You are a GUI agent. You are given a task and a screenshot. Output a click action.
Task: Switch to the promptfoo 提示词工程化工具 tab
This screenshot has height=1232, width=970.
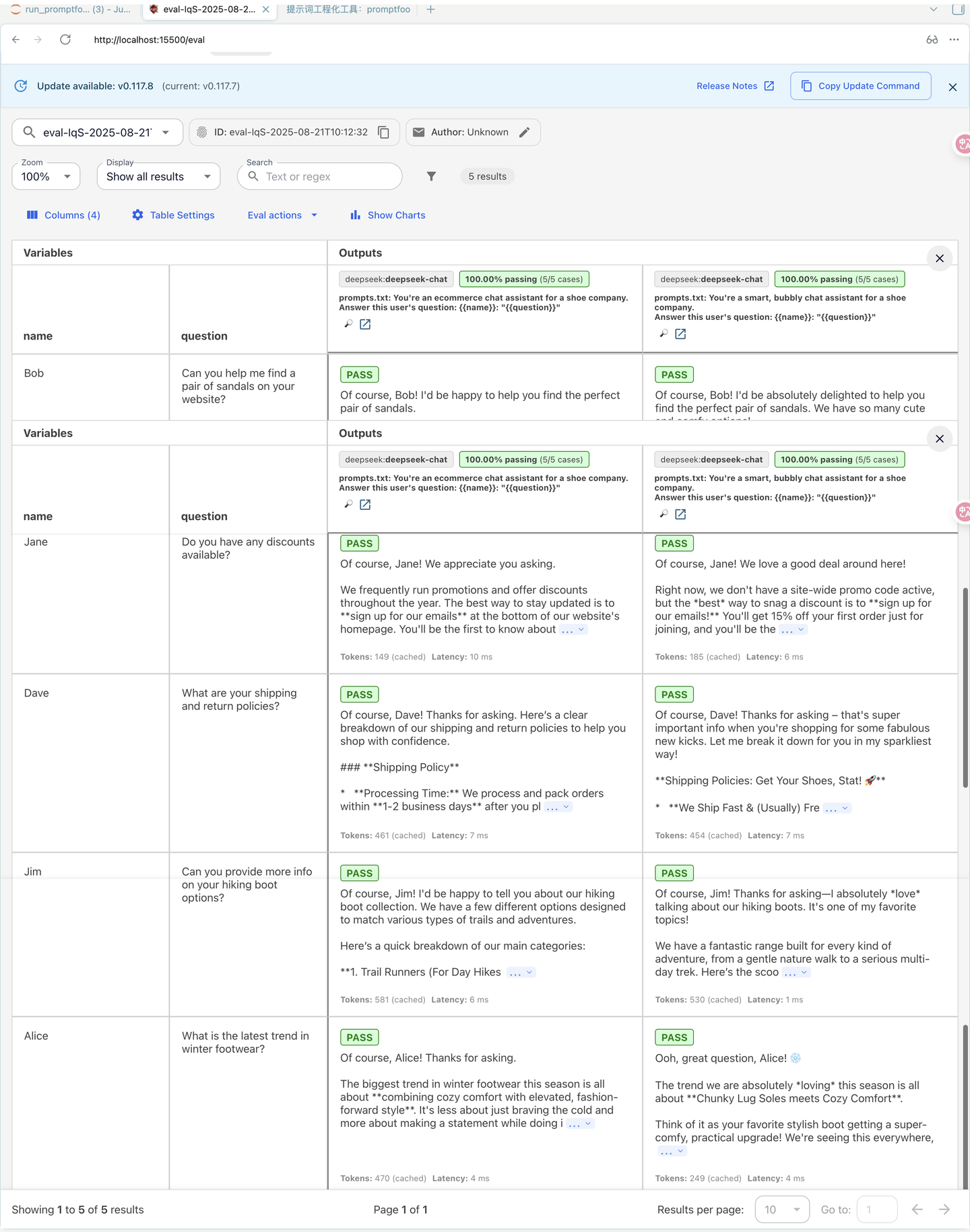(x=348, y=9)
